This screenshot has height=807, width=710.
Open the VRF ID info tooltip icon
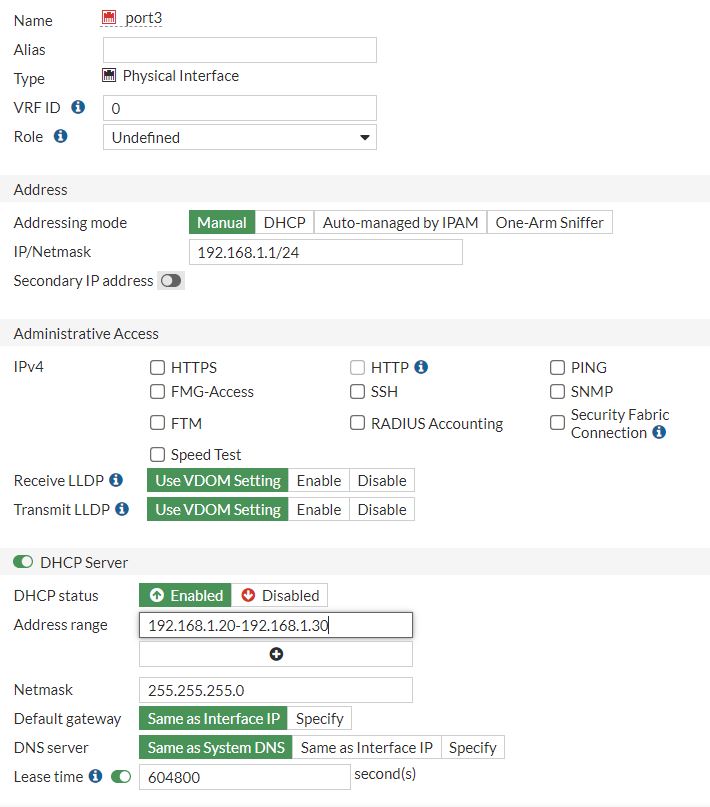pos(78,107)
